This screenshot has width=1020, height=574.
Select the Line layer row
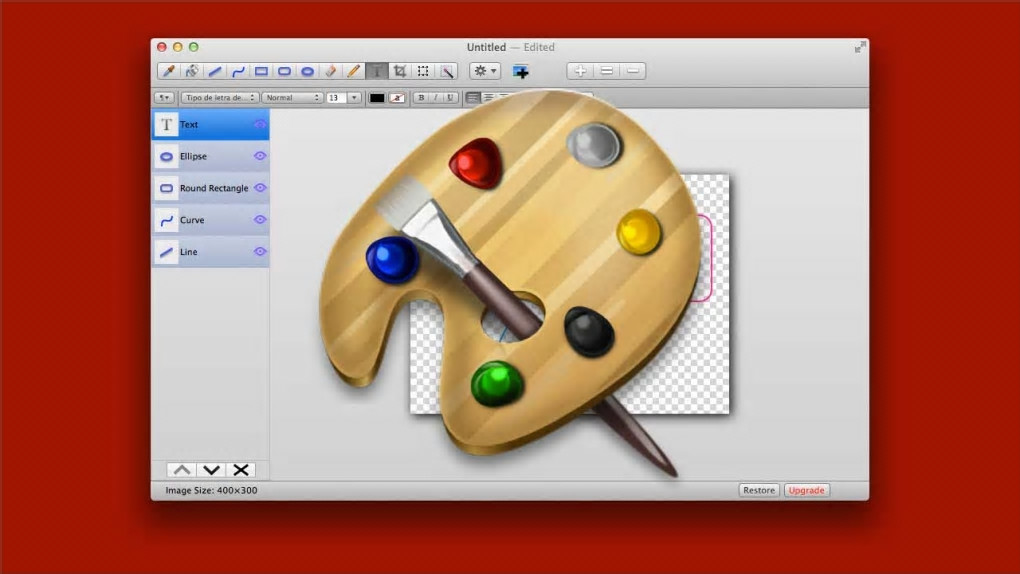(x=211, y=252)
